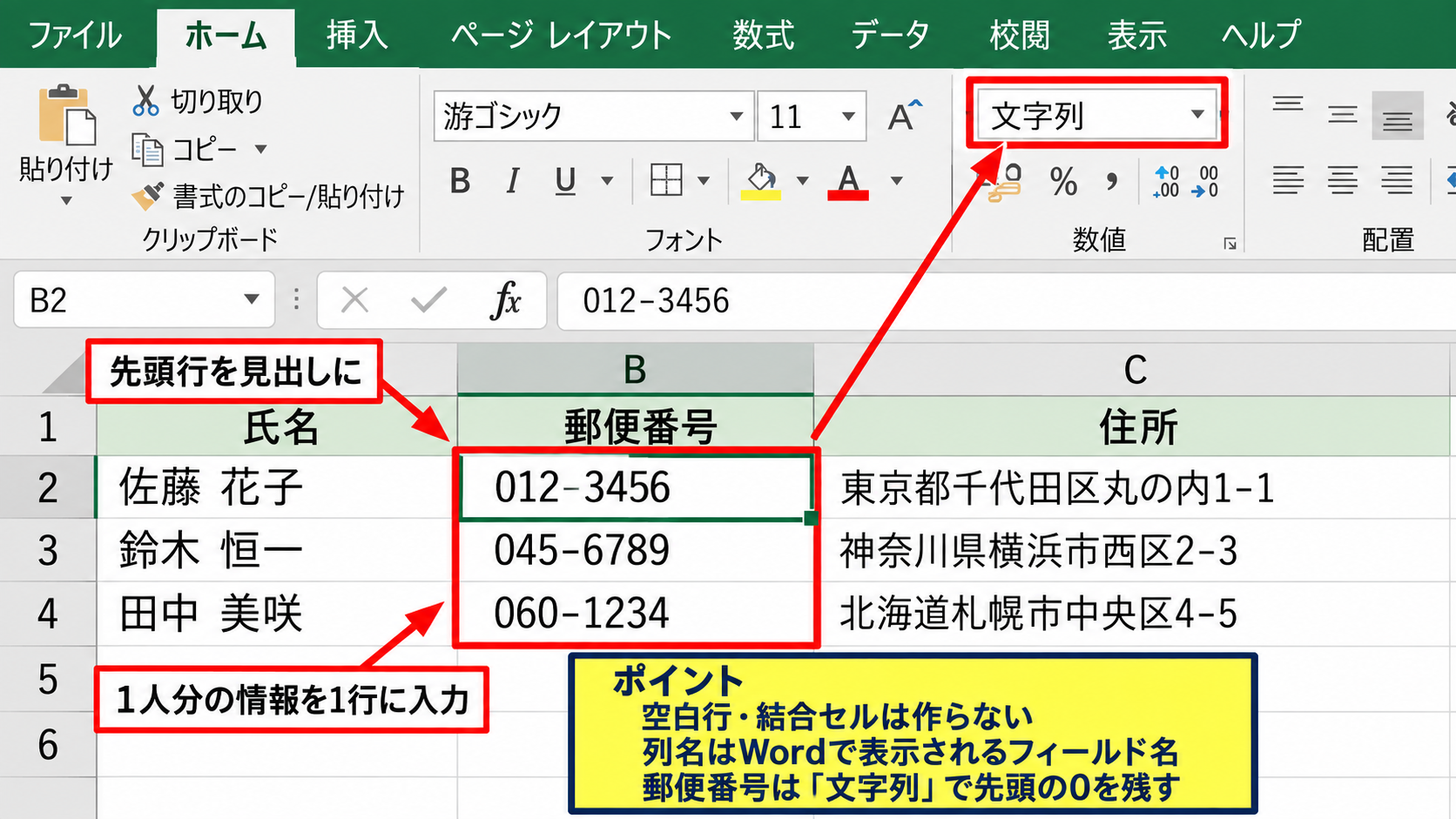1456x819 pixels.
Task: Apply the red font color A
Action: pos(848,181)
